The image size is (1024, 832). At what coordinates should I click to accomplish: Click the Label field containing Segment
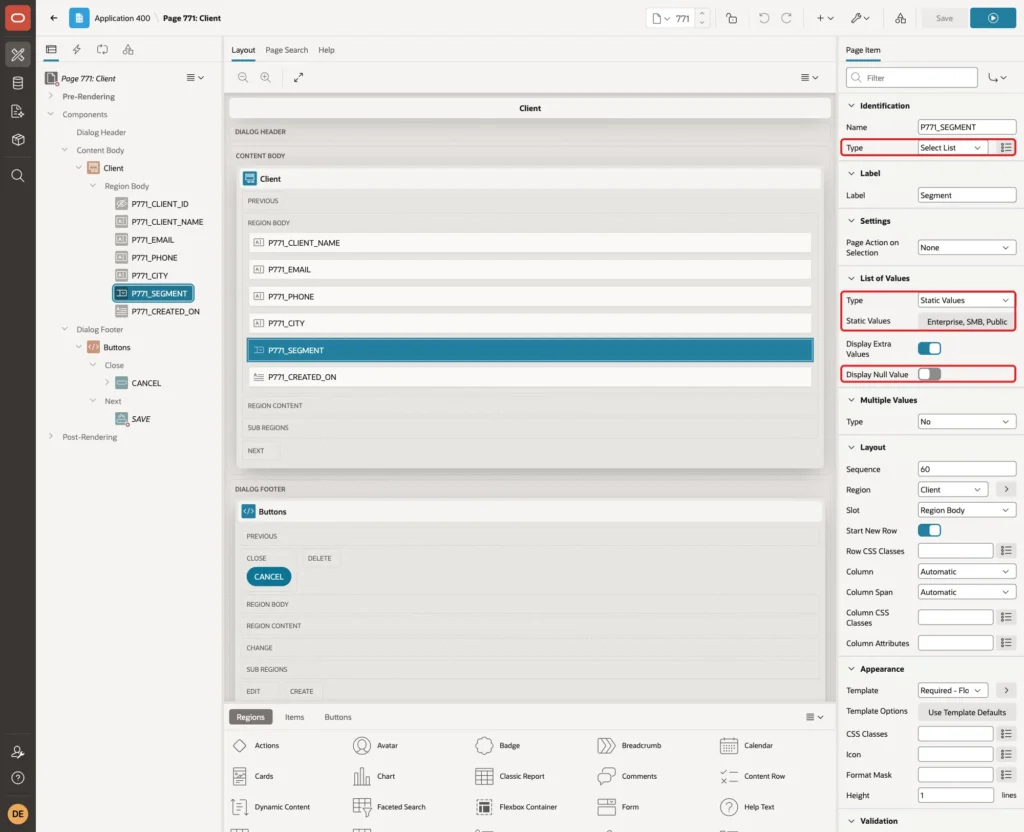tap(967, 195)
